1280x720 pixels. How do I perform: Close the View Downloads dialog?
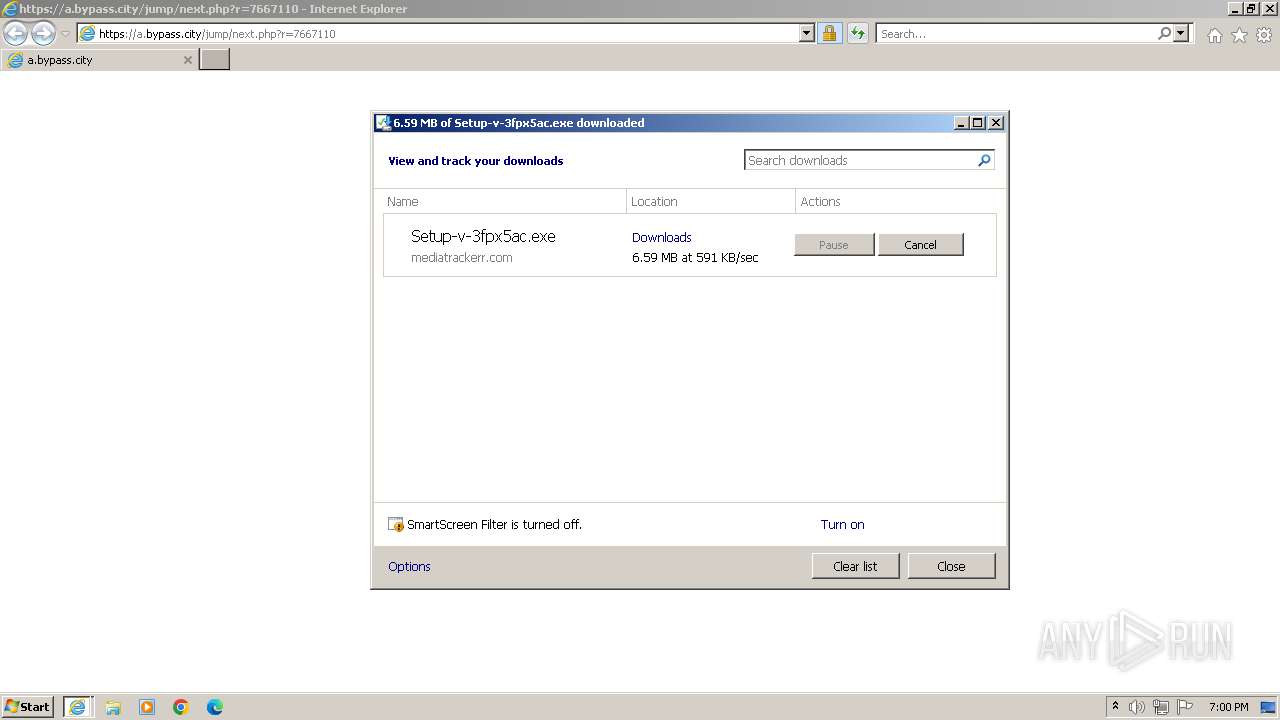coord(951,566)
